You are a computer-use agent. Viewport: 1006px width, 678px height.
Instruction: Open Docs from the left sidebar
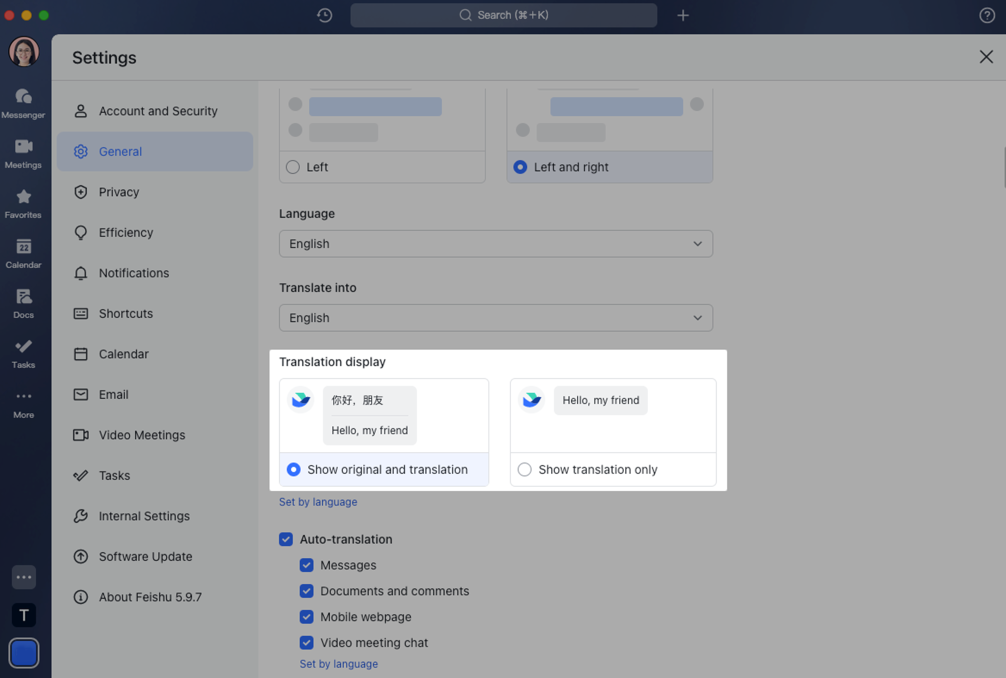24,303
